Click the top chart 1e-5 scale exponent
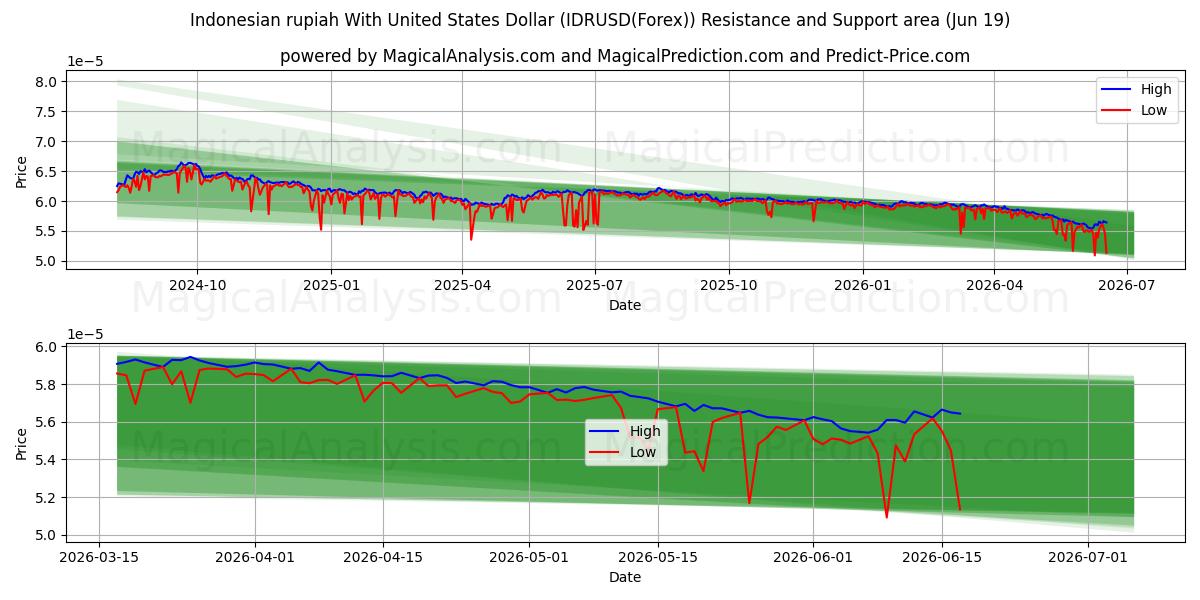1200x600 pixels. click(x=87, y=61)
